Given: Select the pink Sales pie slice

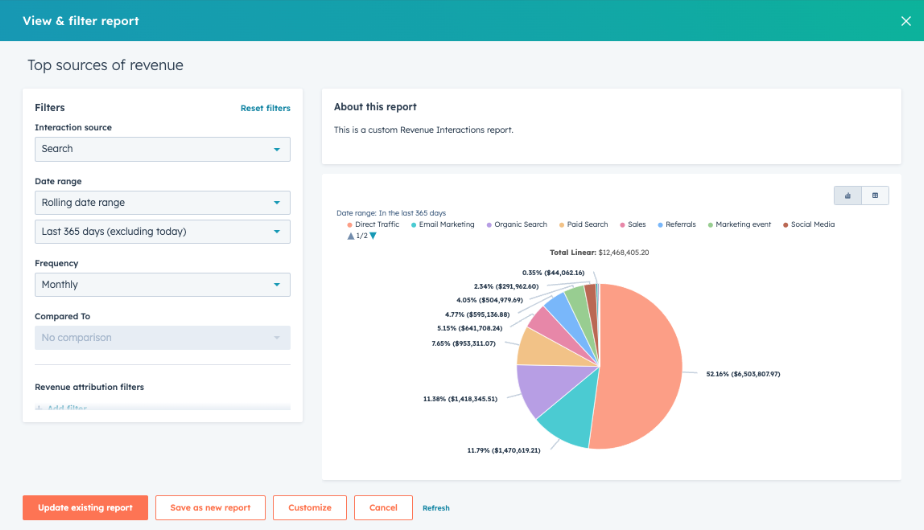Looking at the screenshot, I should click(x=554, y=329).
